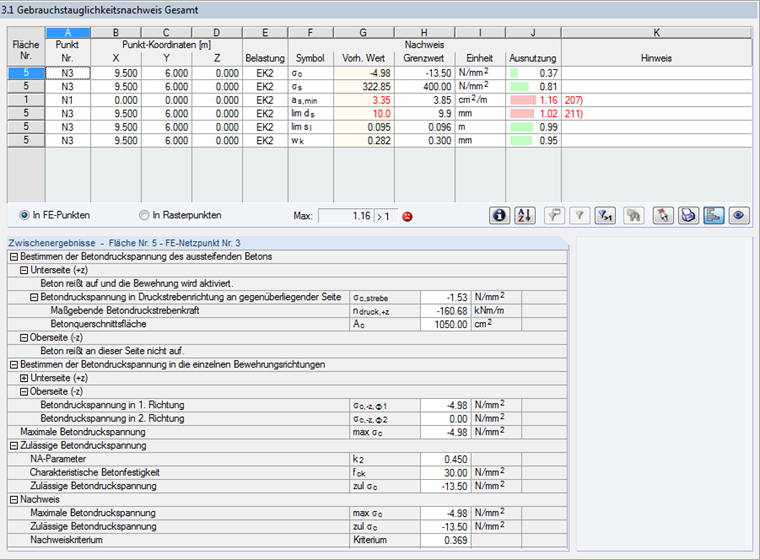Click the greyed plain funnel filter icon

579,215
